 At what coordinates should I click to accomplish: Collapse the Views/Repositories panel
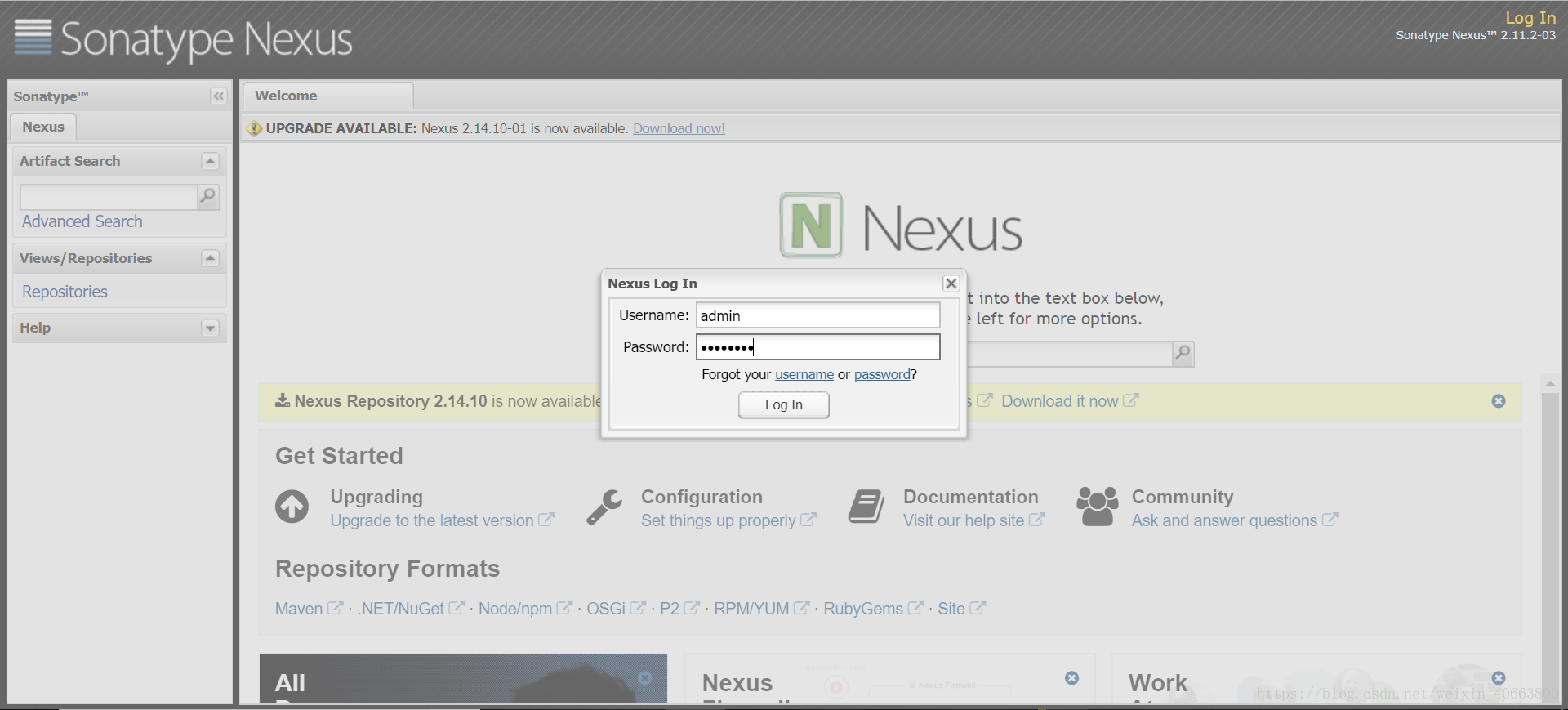point(210,258)
